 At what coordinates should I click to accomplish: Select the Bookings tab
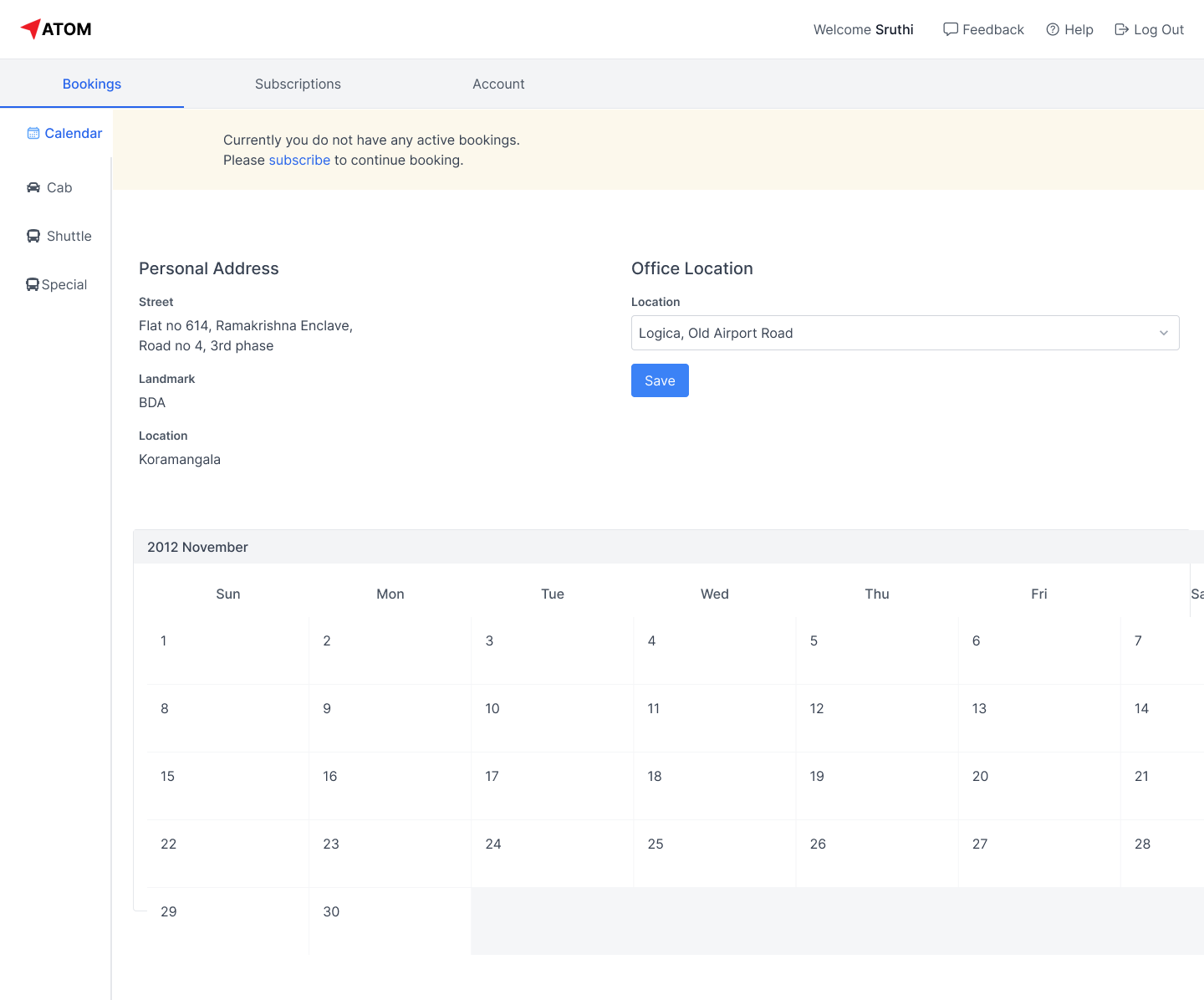[x=92, y=84]
